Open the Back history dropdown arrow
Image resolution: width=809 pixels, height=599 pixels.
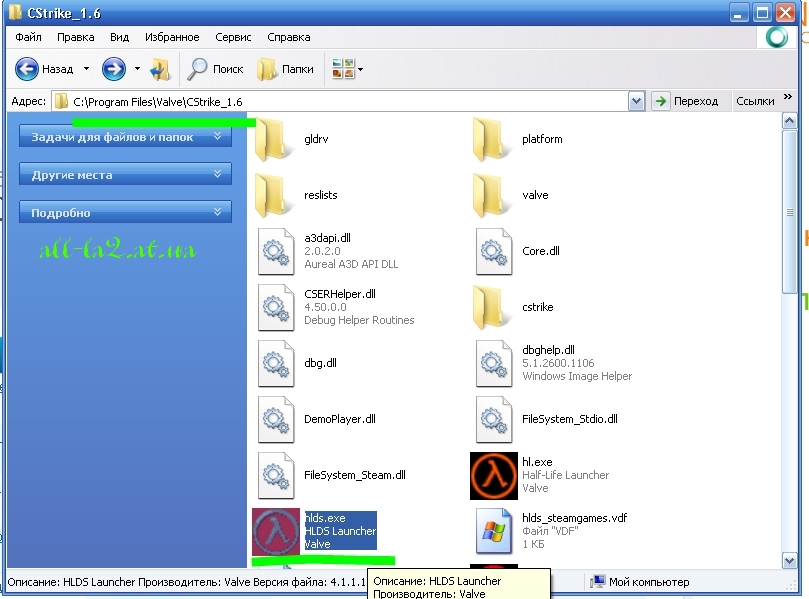(x=86, y=69)
